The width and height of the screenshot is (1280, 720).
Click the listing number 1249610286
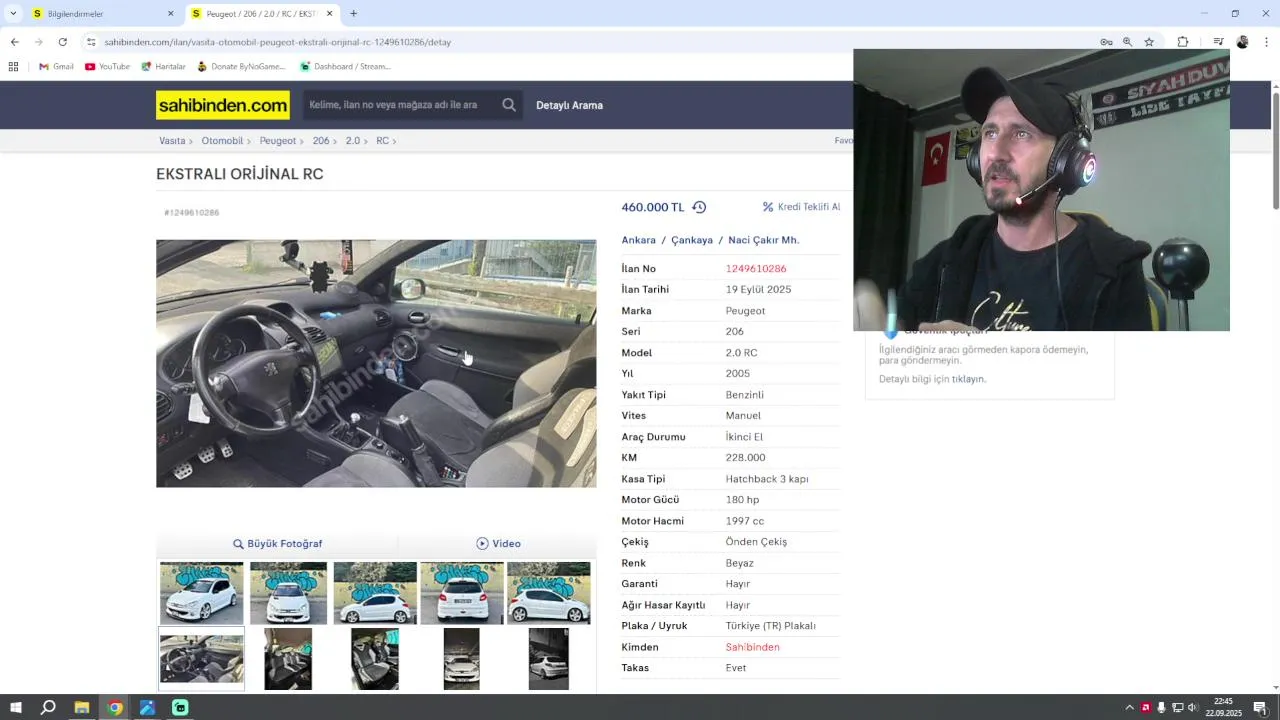click(x=756, y=269)
